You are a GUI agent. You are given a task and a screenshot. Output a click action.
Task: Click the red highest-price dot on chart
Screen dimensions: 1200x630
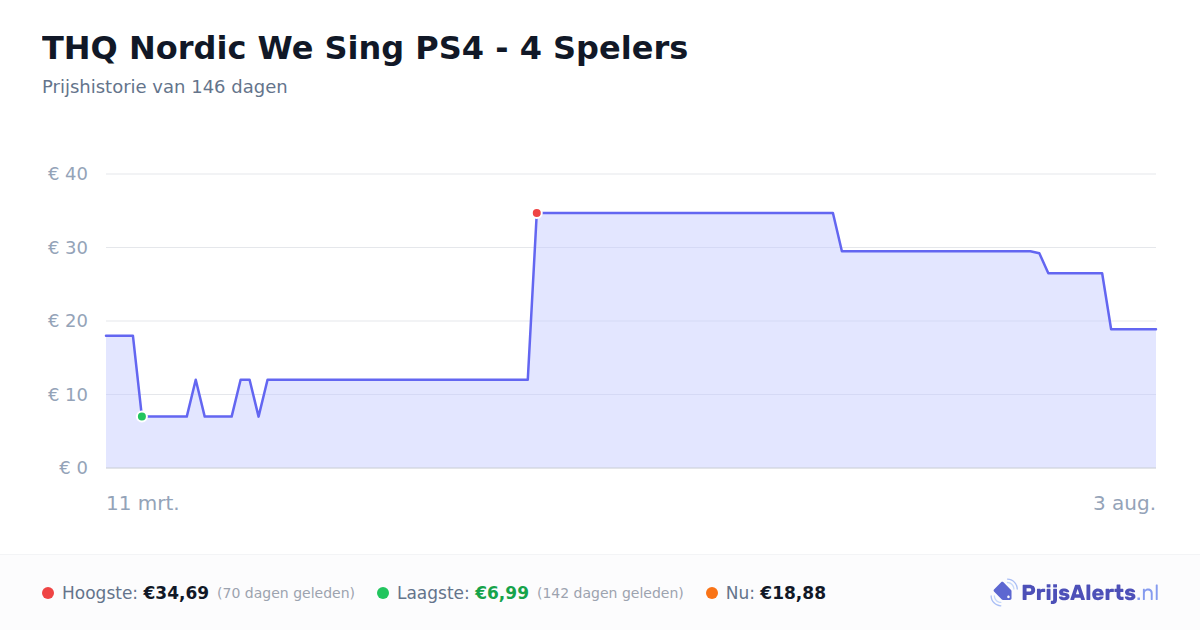point(537,213)
